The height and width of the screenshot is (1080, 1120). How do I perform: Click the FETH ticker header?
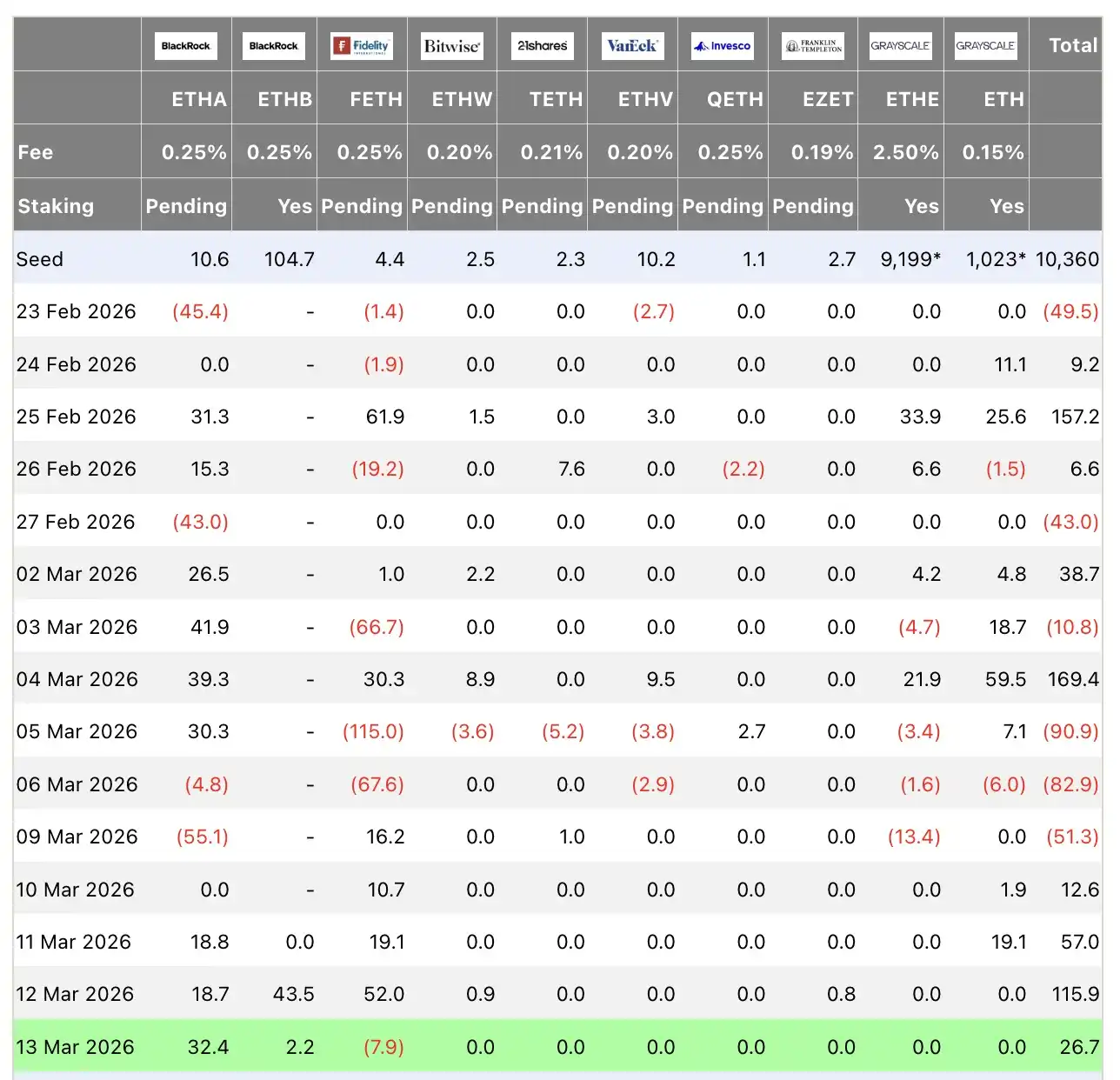tap(376, 99)
